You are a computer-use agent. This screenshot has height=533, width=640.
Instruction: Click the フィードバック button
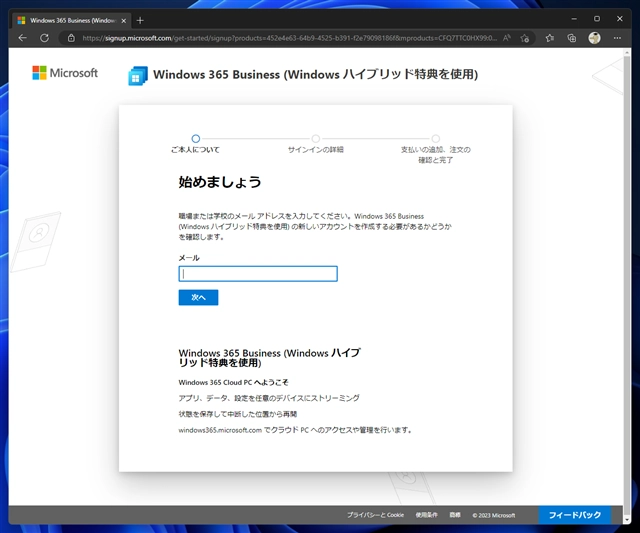click(x=575, y=515)
